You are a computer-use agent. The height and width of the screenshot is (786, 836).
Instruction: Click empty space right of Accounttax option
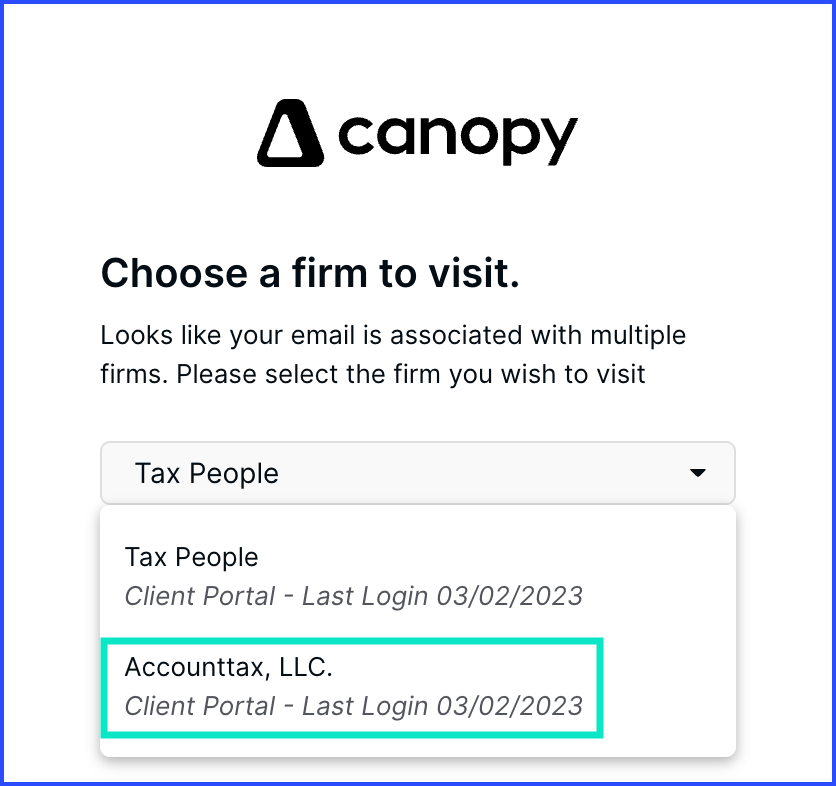[669, 687]
